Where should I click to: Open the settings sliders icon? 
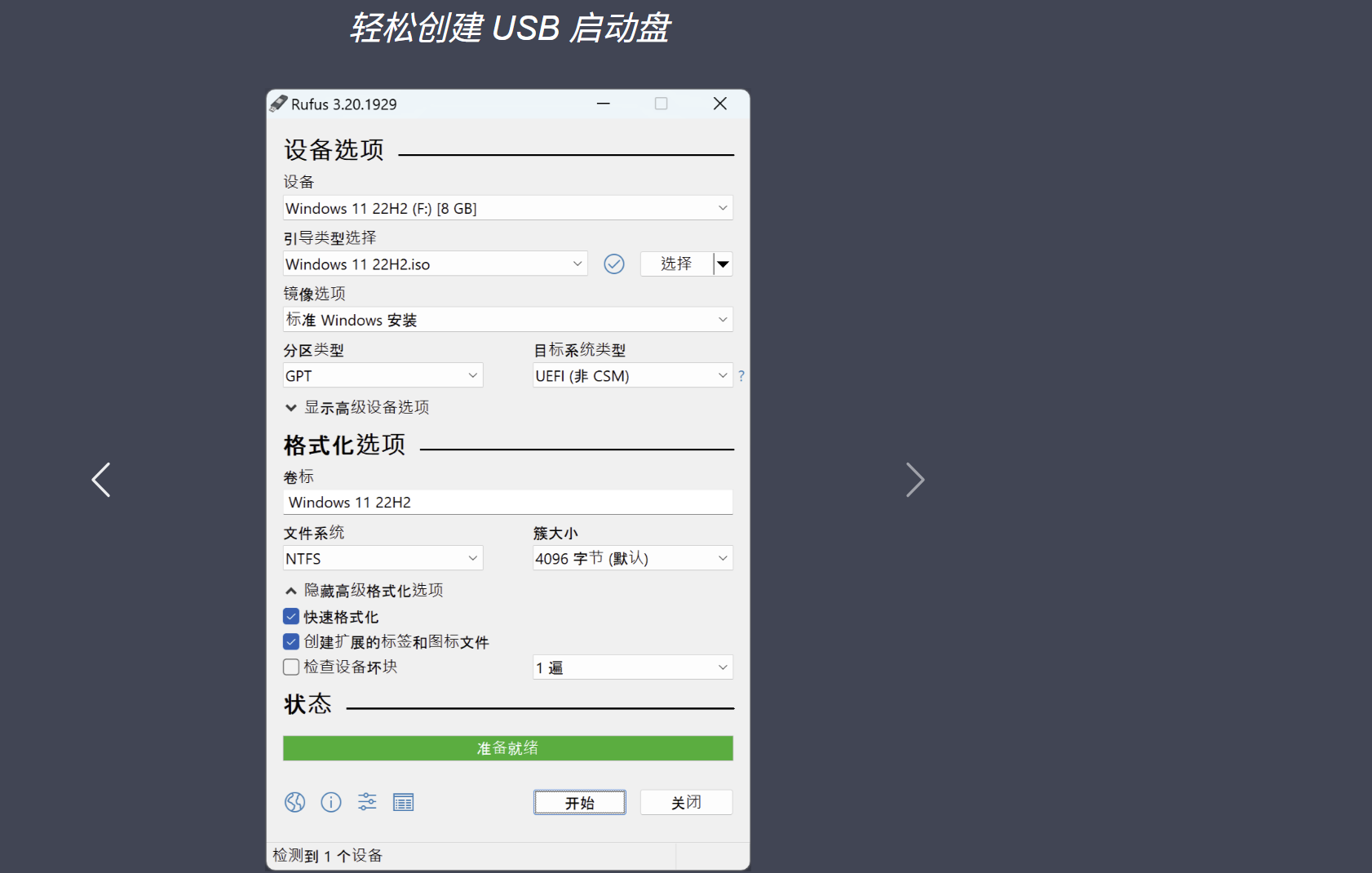pyautogui.click(x=367, y=802)
